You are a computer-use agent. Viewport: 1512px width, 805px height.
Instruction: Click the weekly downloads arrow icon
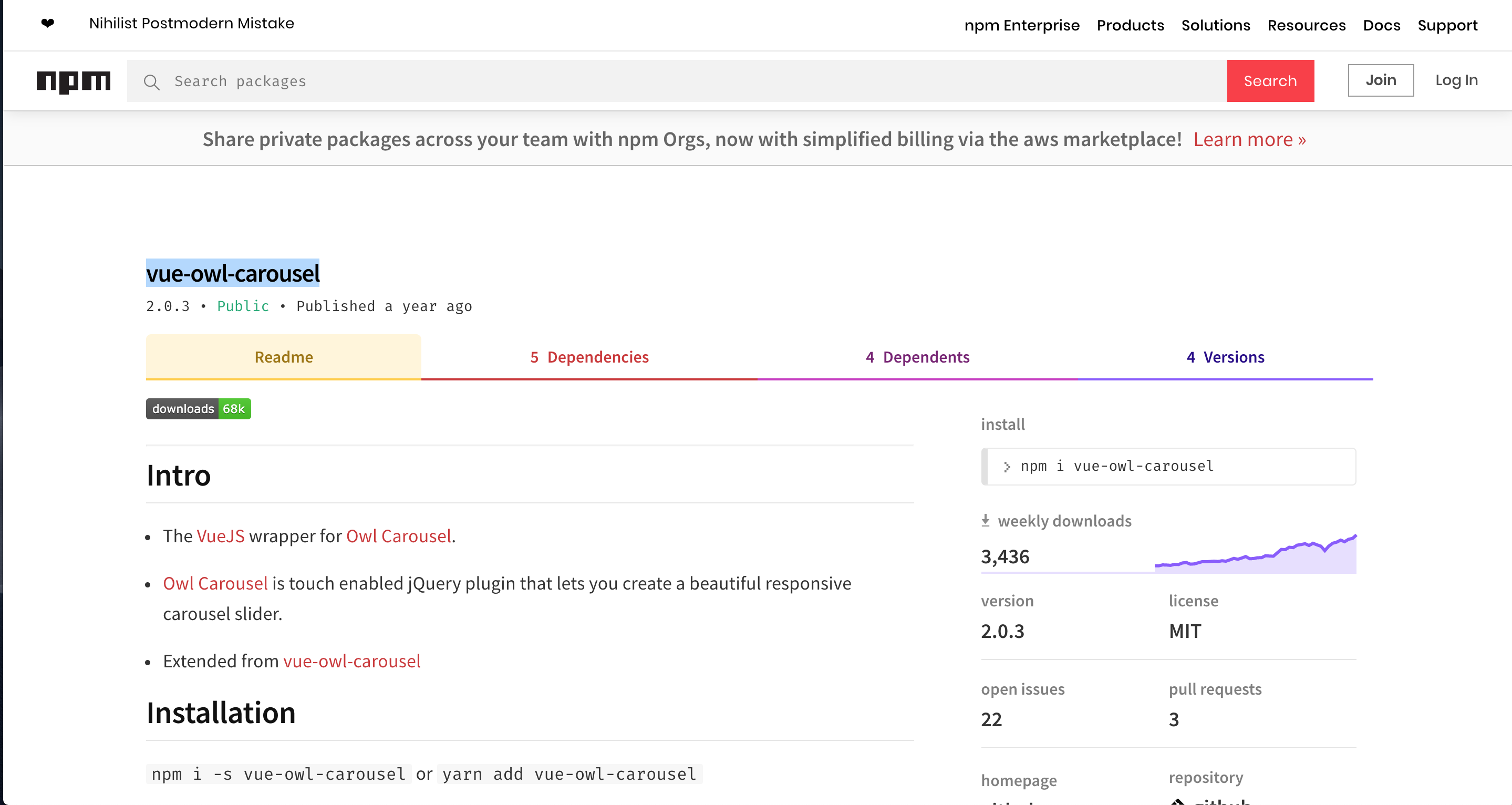(x=986, y=520)
